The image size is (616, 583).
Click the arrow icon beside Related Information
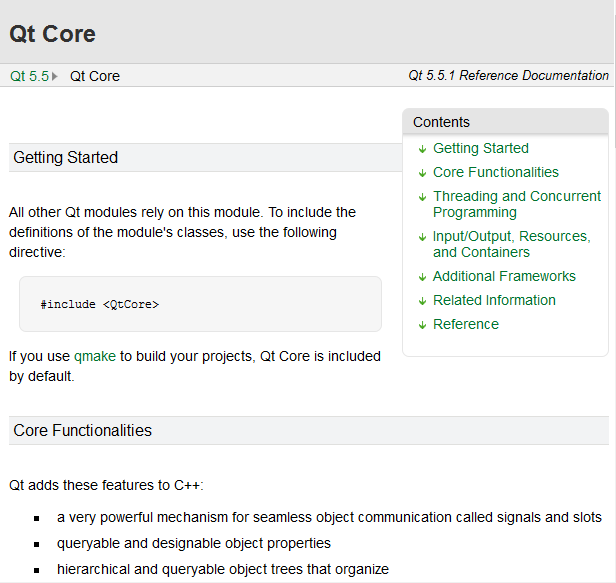422,301
